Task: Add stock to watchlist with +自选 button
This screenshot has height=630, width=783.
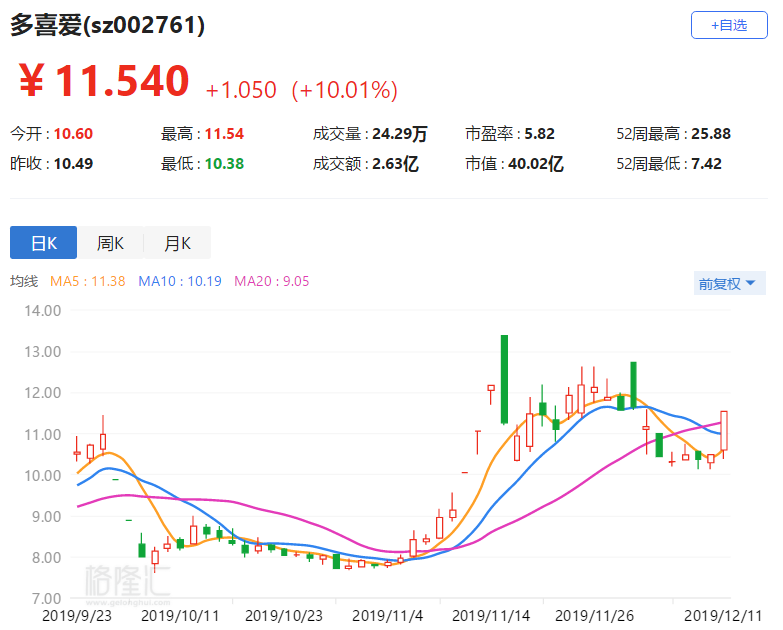Action: tap(729, 25)
